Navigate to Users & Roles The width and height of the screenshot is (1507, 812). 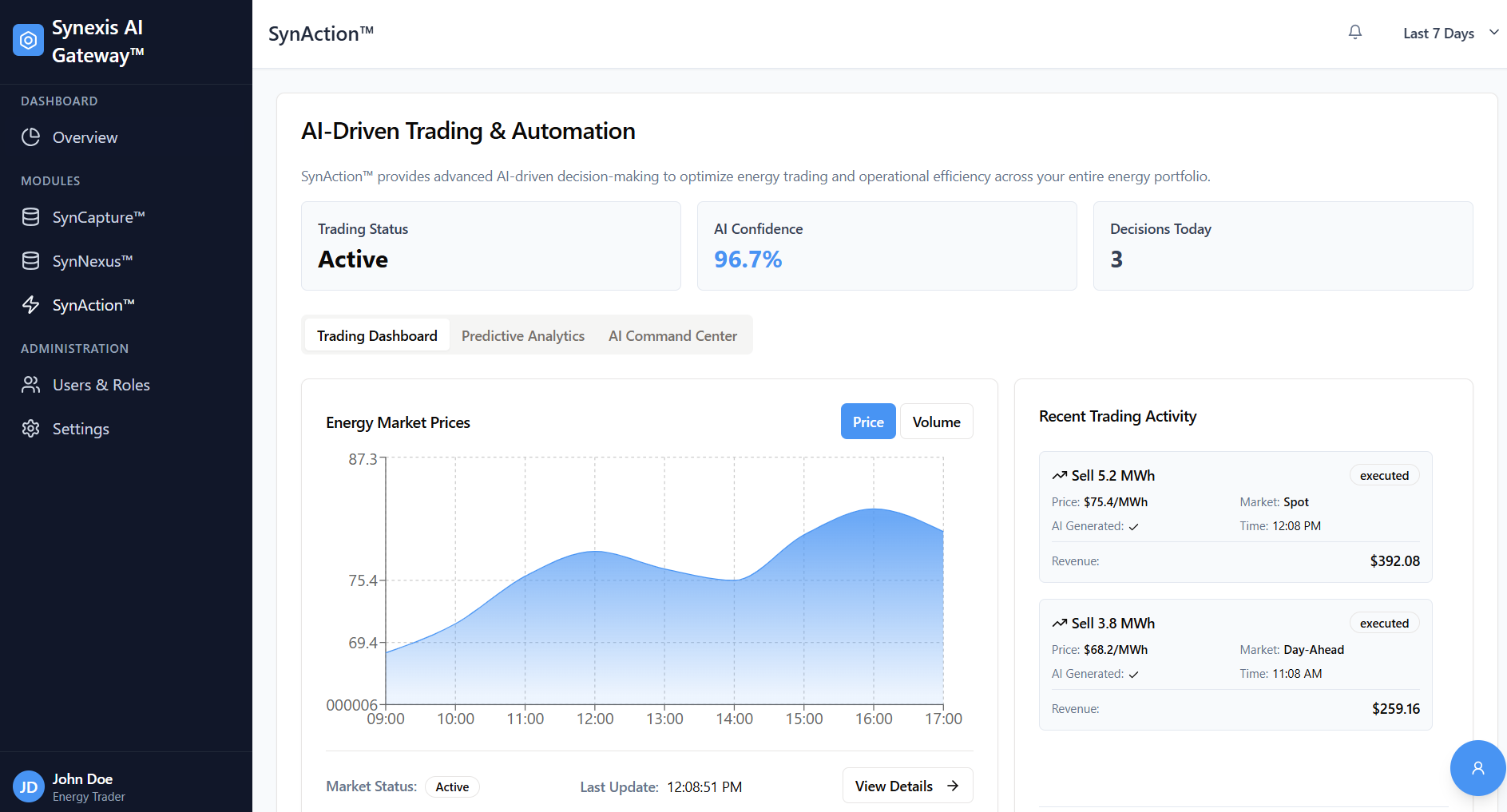coord(126,385)
